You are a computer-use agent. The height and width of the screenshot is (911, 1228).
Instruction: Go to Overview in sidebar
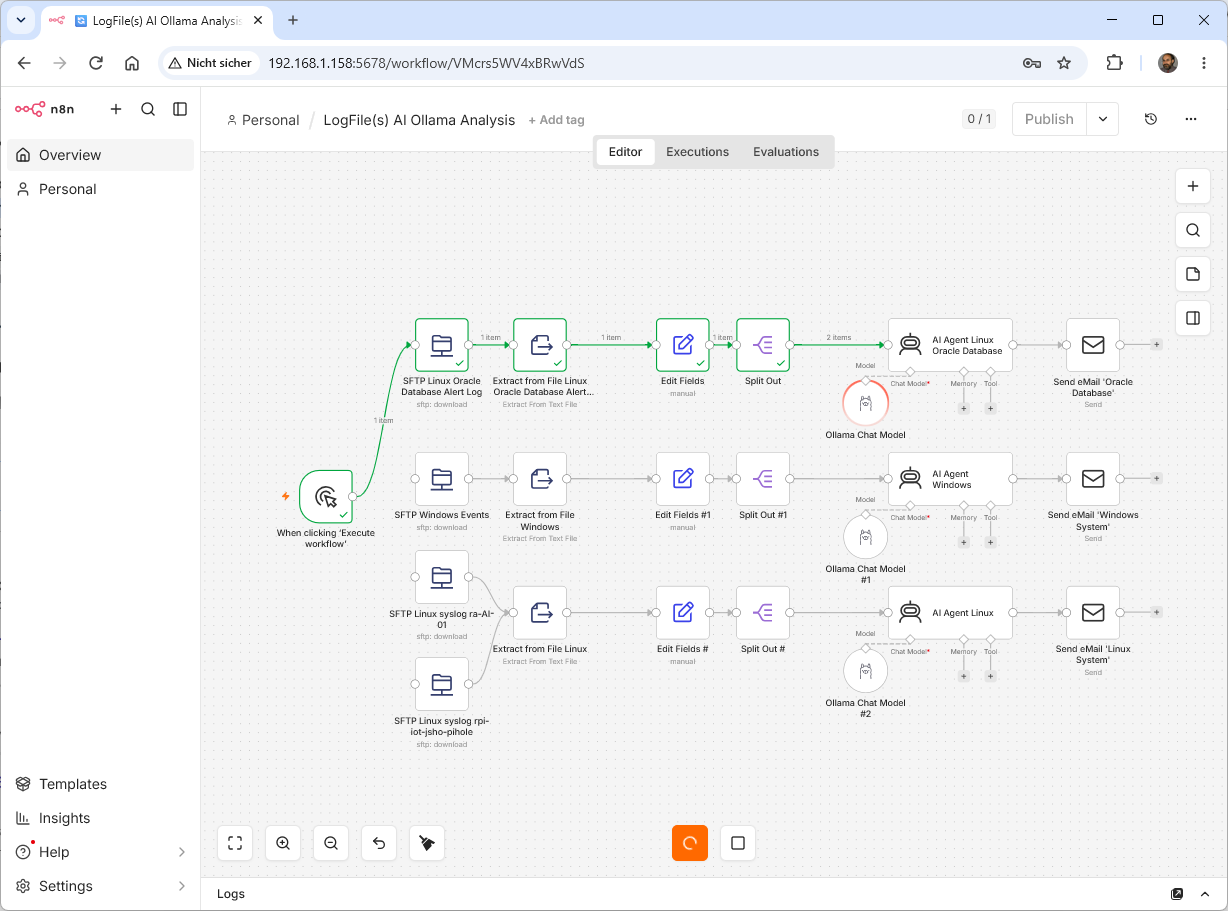(x=100, y=155)
